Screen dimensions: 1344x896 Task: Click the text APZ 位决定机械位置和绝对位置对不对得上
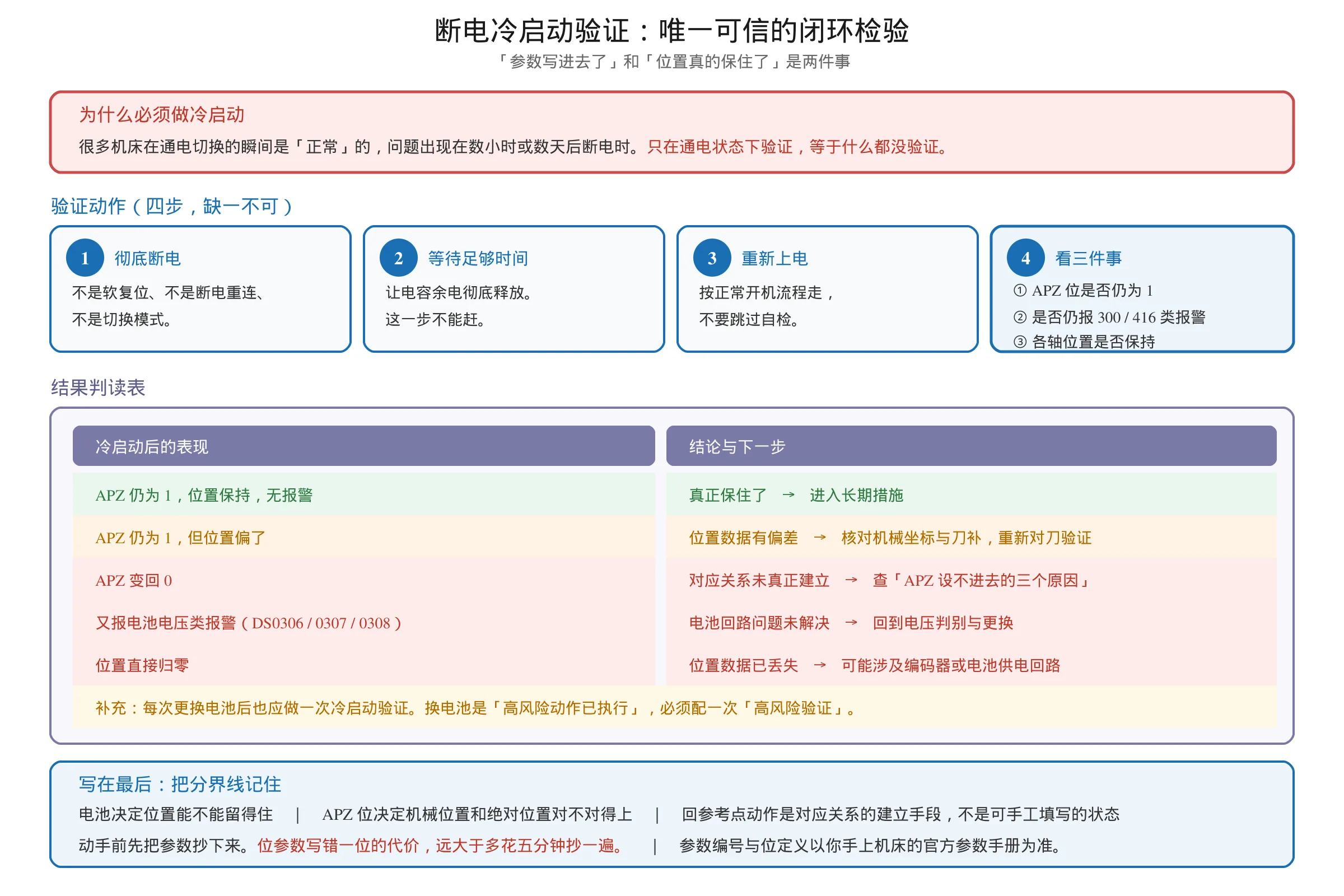(x=477, y=814)
